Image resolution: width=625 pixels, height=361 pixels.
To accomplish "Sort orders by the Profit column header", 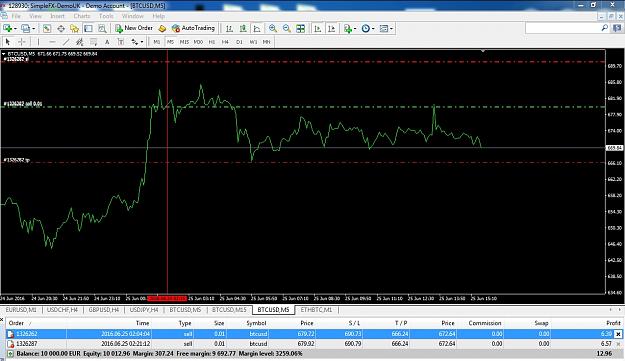I will pos(613,323).
